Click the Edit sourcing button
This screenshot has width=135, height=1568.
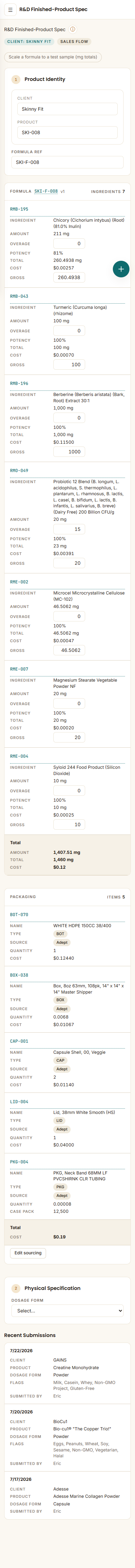tap(28, 1236)
